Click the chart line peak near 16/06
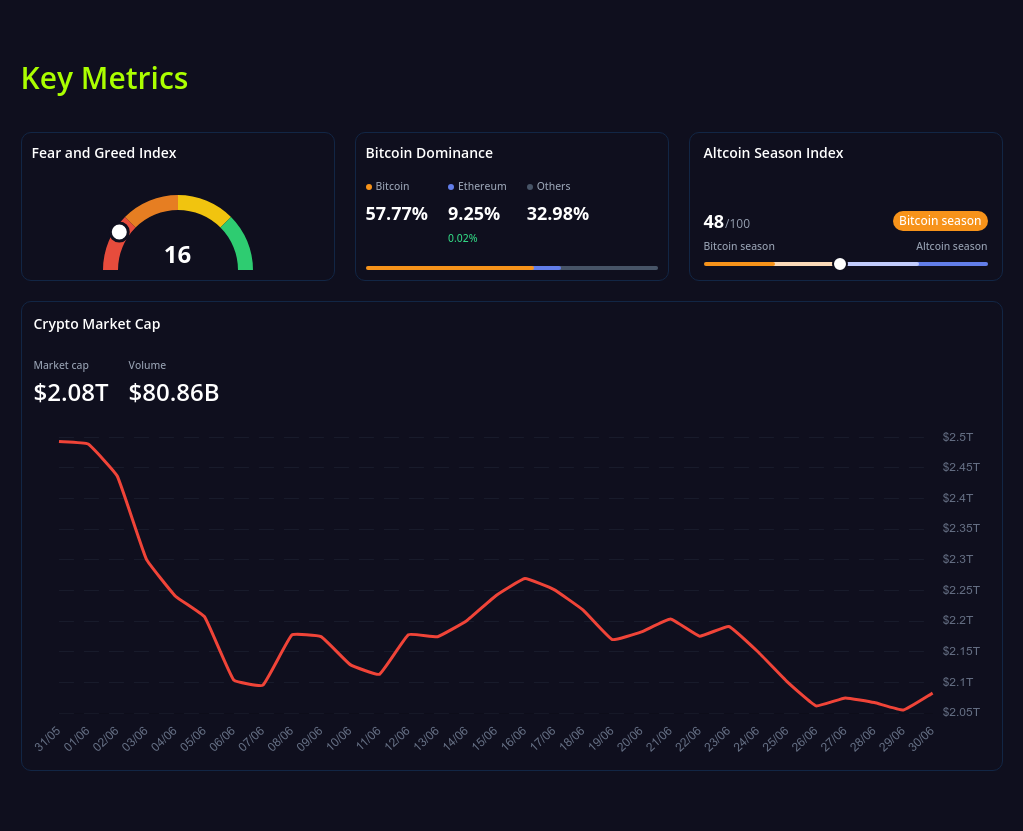This screenshot has width=1023, height=831. 526,579
